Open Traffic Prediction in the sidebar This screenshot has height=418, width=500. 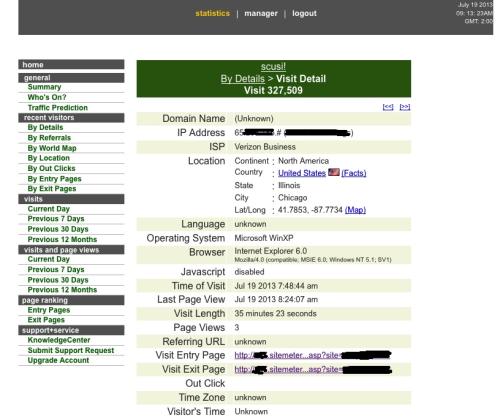(58, 108)
